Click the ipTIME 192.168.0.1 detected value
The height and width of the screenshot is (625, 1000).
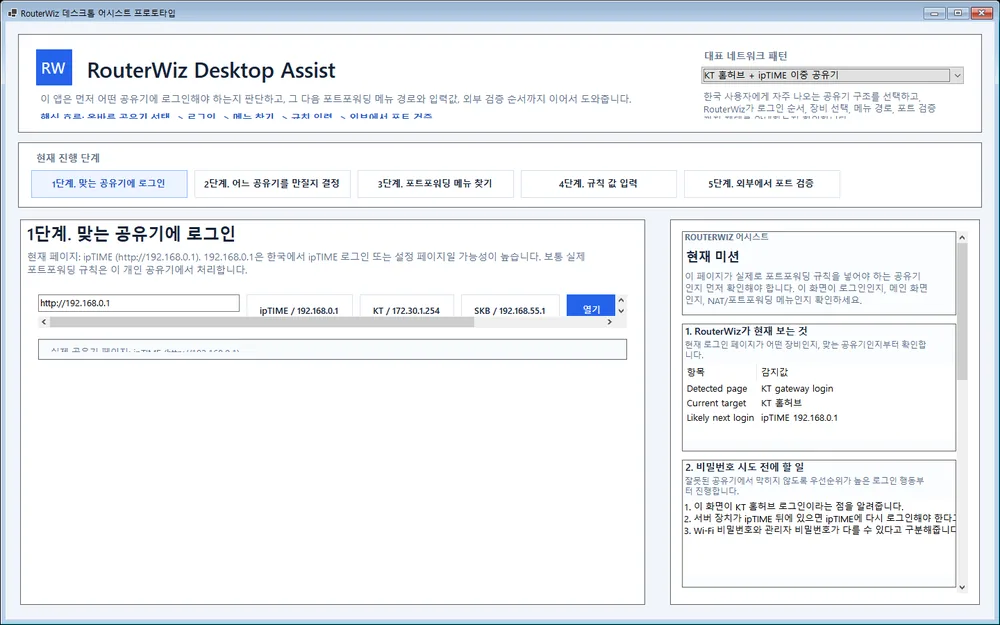pyautogui.click(x=799, y=418)
